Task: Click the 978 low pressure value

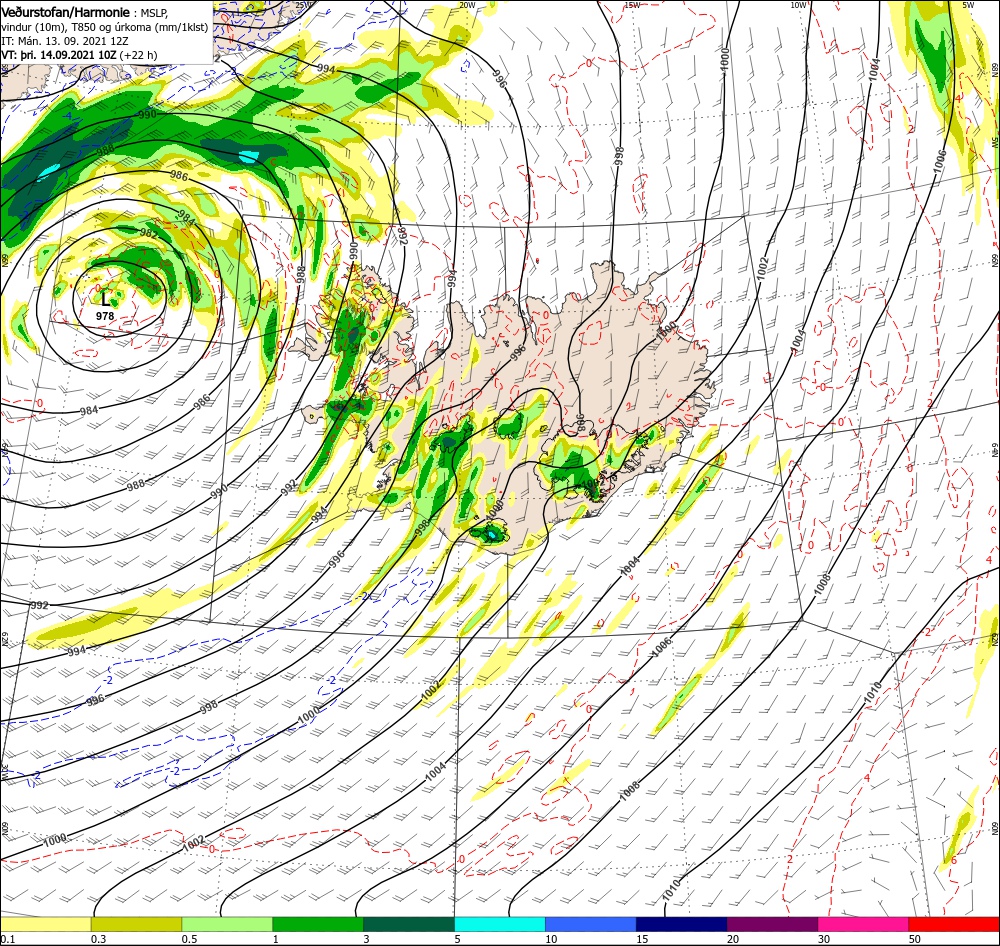Action: pos(105,316)
